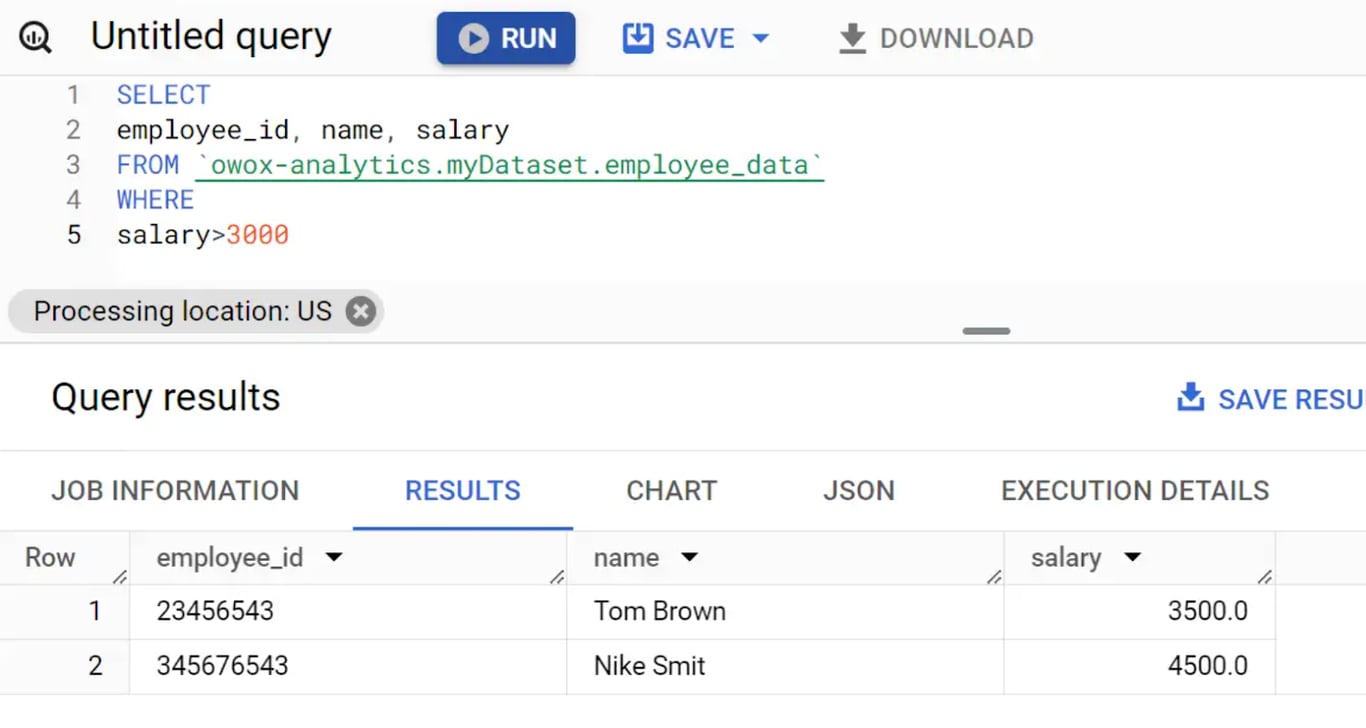1366x728 pixels.
Task: Remove the Processing location: US chip
Action: point(360,311)
